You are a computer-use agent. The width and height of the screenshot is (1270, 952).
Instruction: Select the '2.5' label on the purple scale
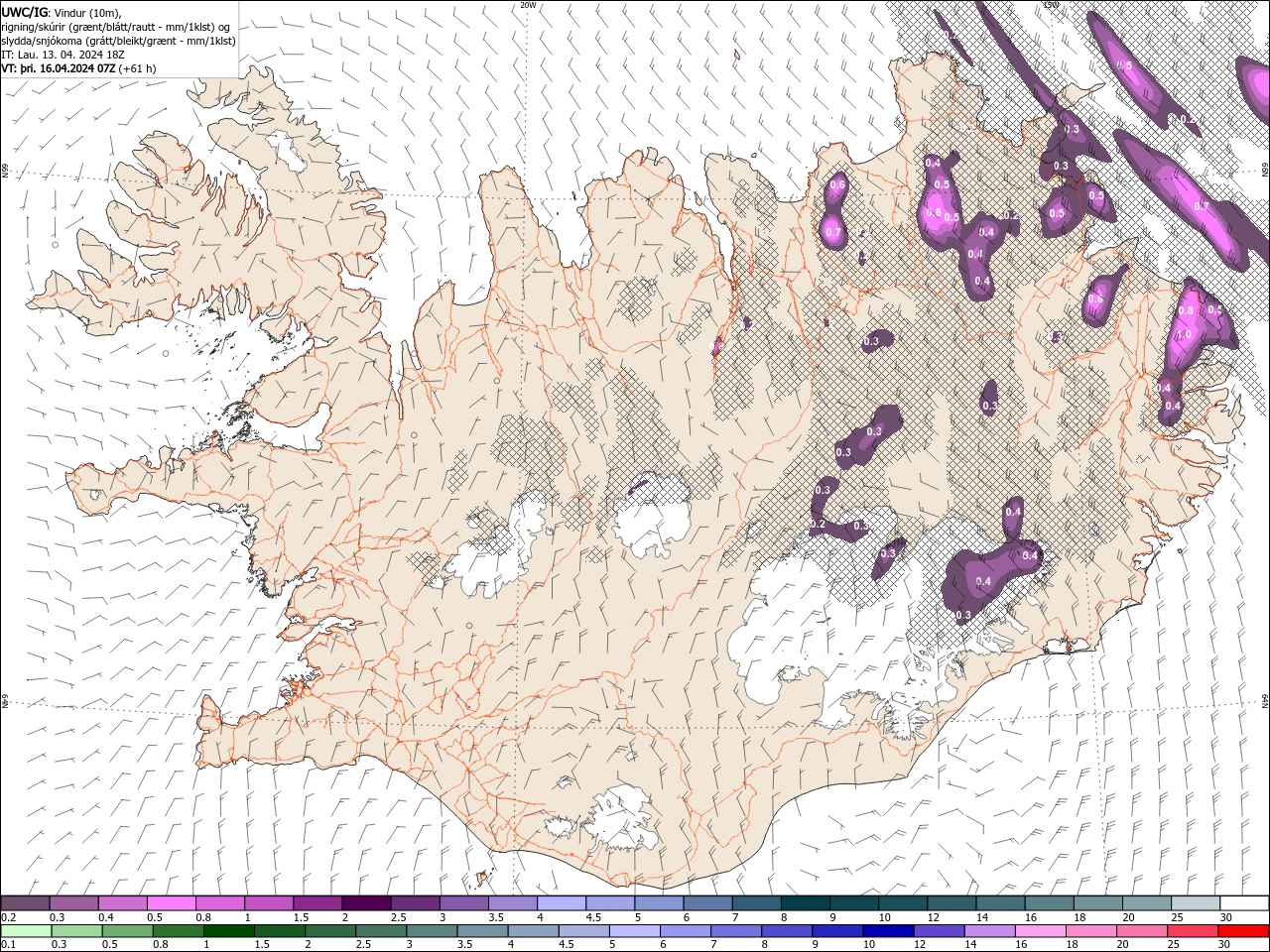398,917
